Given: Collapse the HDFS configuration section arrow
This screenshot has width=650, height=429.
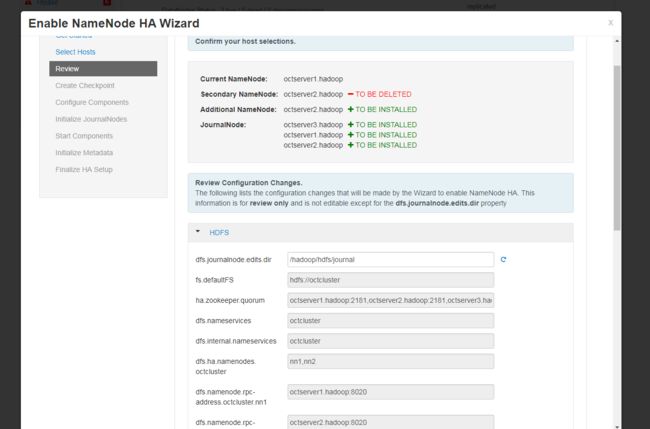Looking at the screenshot, I should pyautogui.click(x=198, y=232).
